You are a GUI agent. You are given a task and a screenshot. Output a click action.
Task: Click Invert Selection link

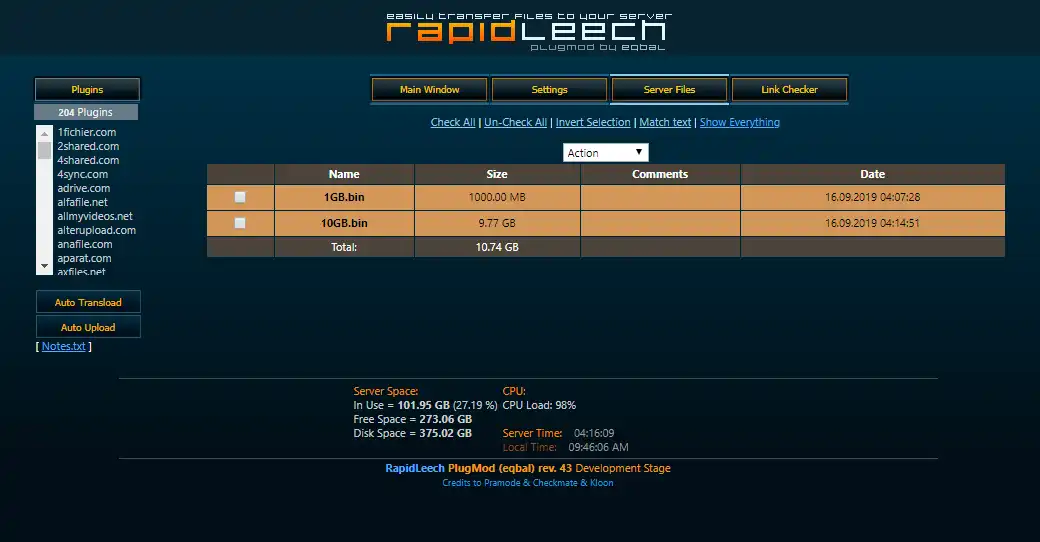593,122
